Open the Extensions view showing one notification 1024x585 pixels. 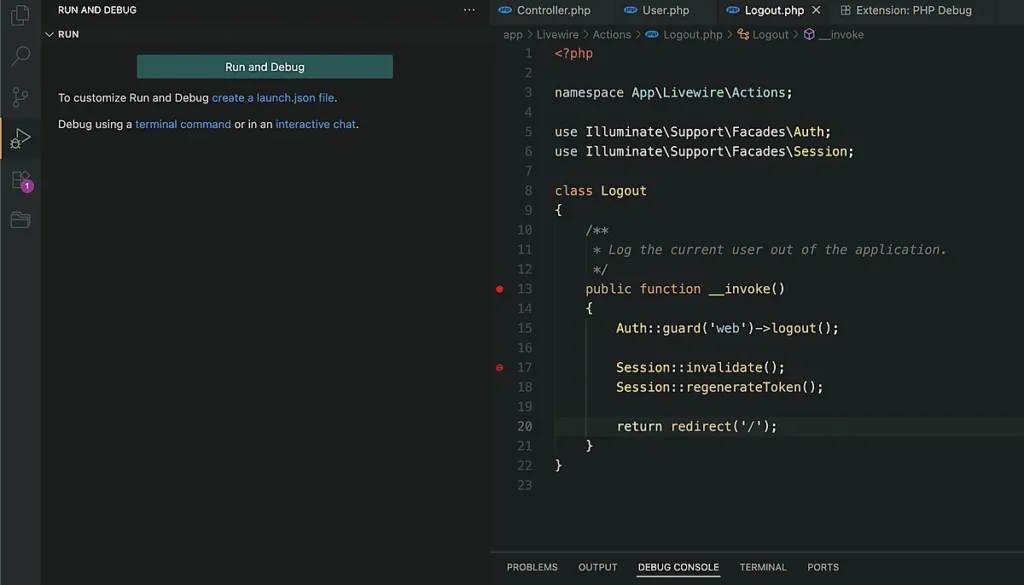pos(20,180)
